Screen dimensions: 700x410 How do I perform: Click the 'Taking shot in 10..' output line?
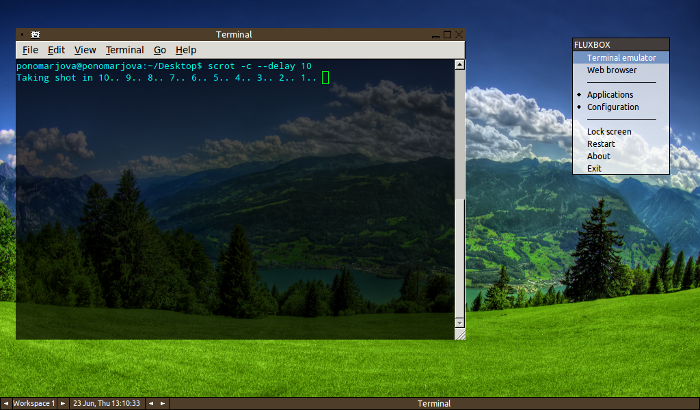(167, 78)
